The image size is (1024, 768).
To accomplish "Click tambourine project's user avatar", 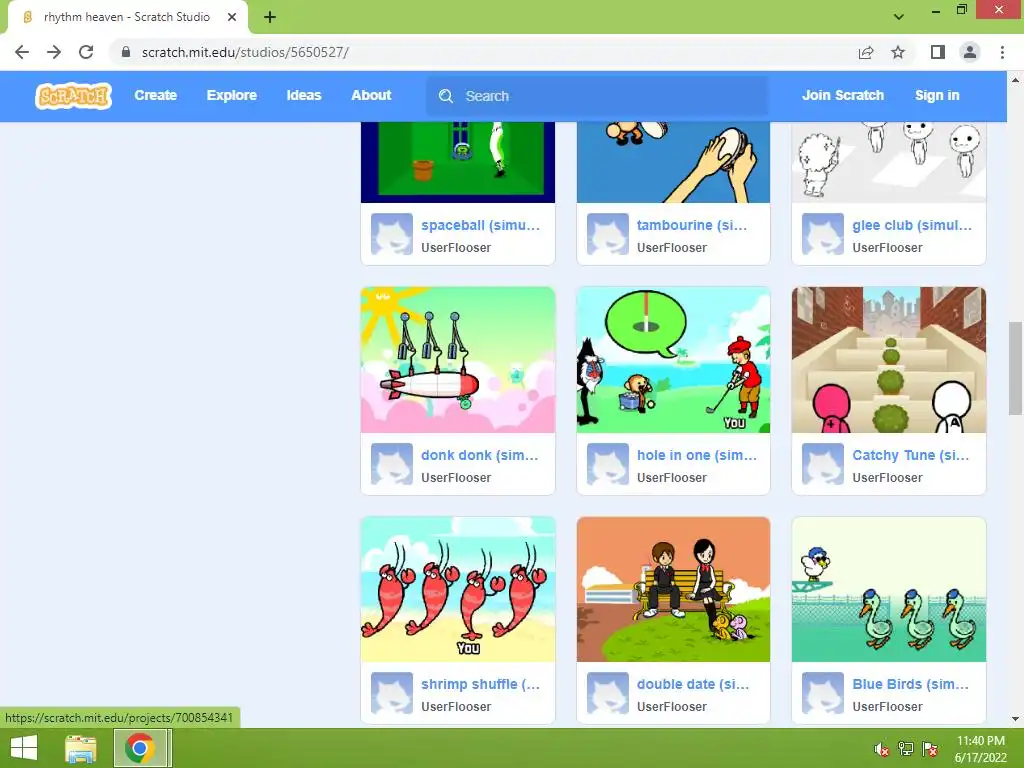I will [607, 234].
